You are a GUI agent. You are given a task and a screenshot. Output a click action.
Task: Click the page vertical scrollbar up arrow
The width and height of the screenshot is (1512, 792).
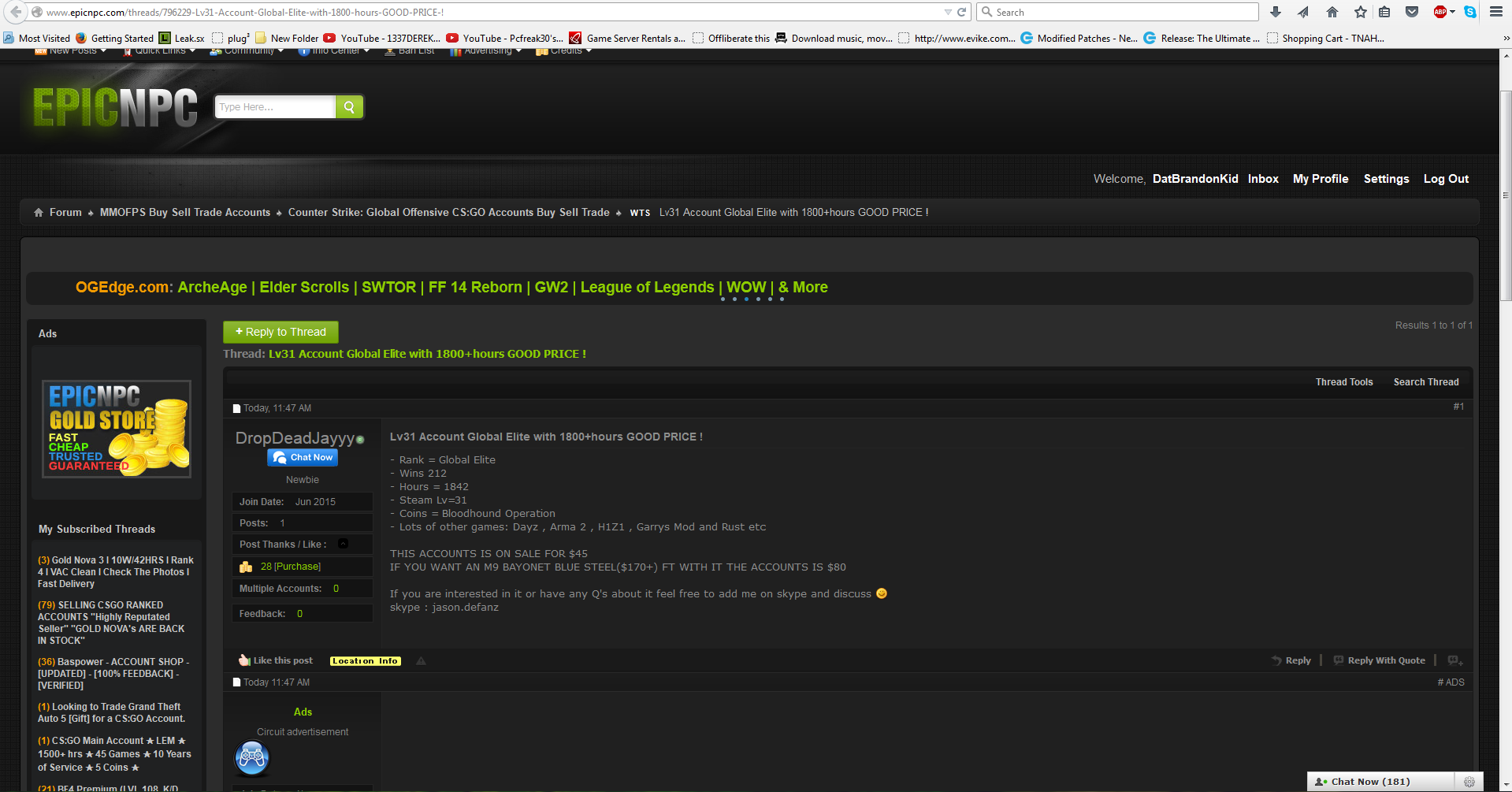coord(1506,55)
